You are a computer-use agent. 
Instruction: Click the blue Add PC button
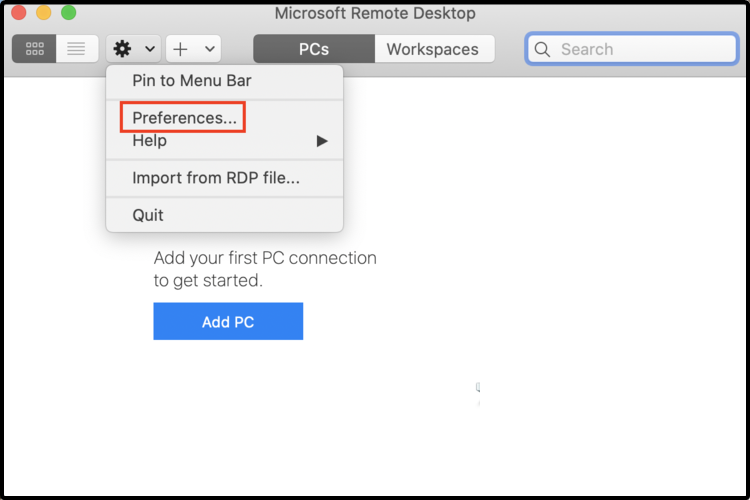coord(228,321)
